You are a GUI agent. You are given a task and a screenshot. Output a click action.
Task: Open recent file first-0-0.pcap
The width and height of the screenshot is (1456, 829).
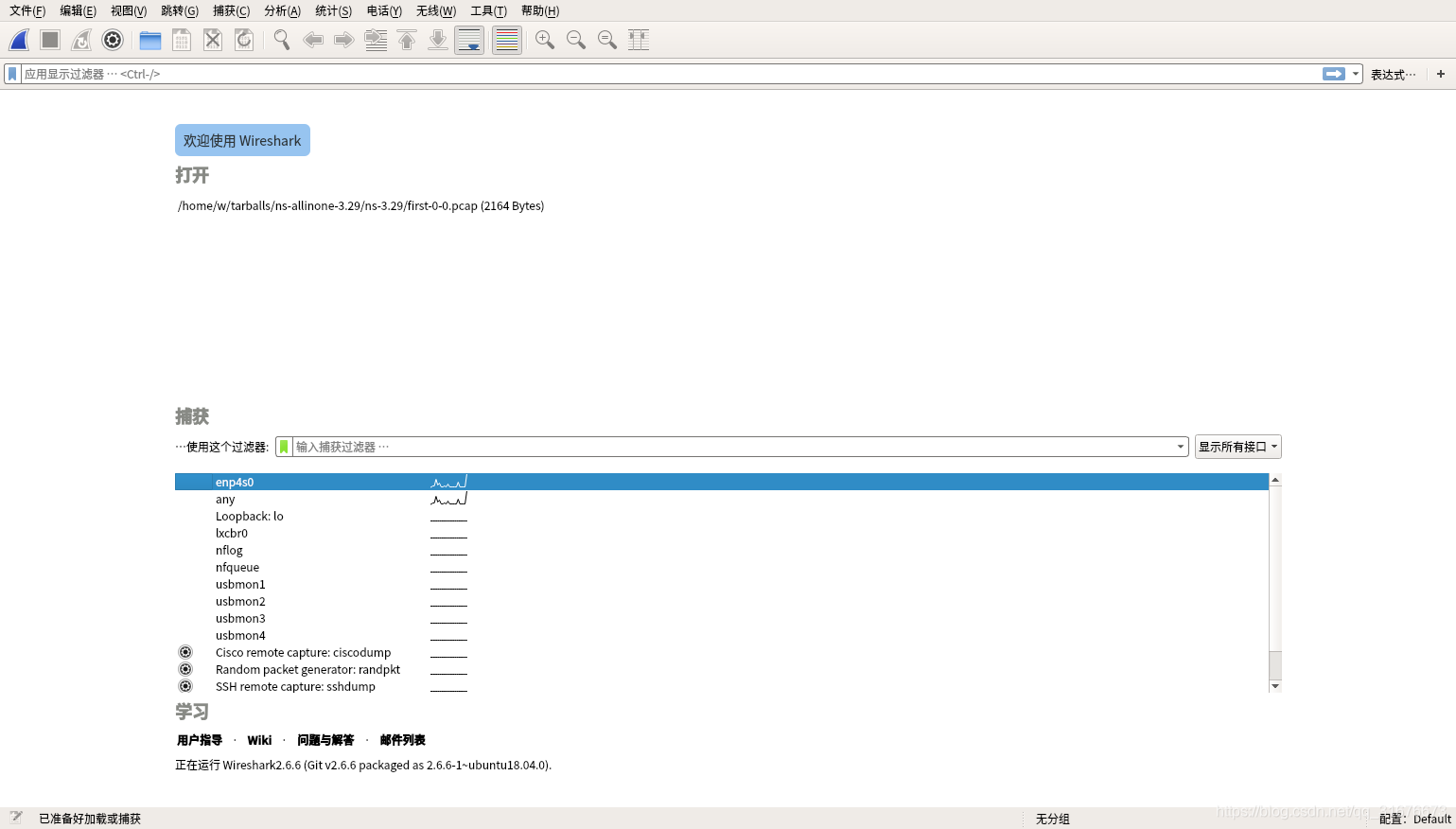360,205
